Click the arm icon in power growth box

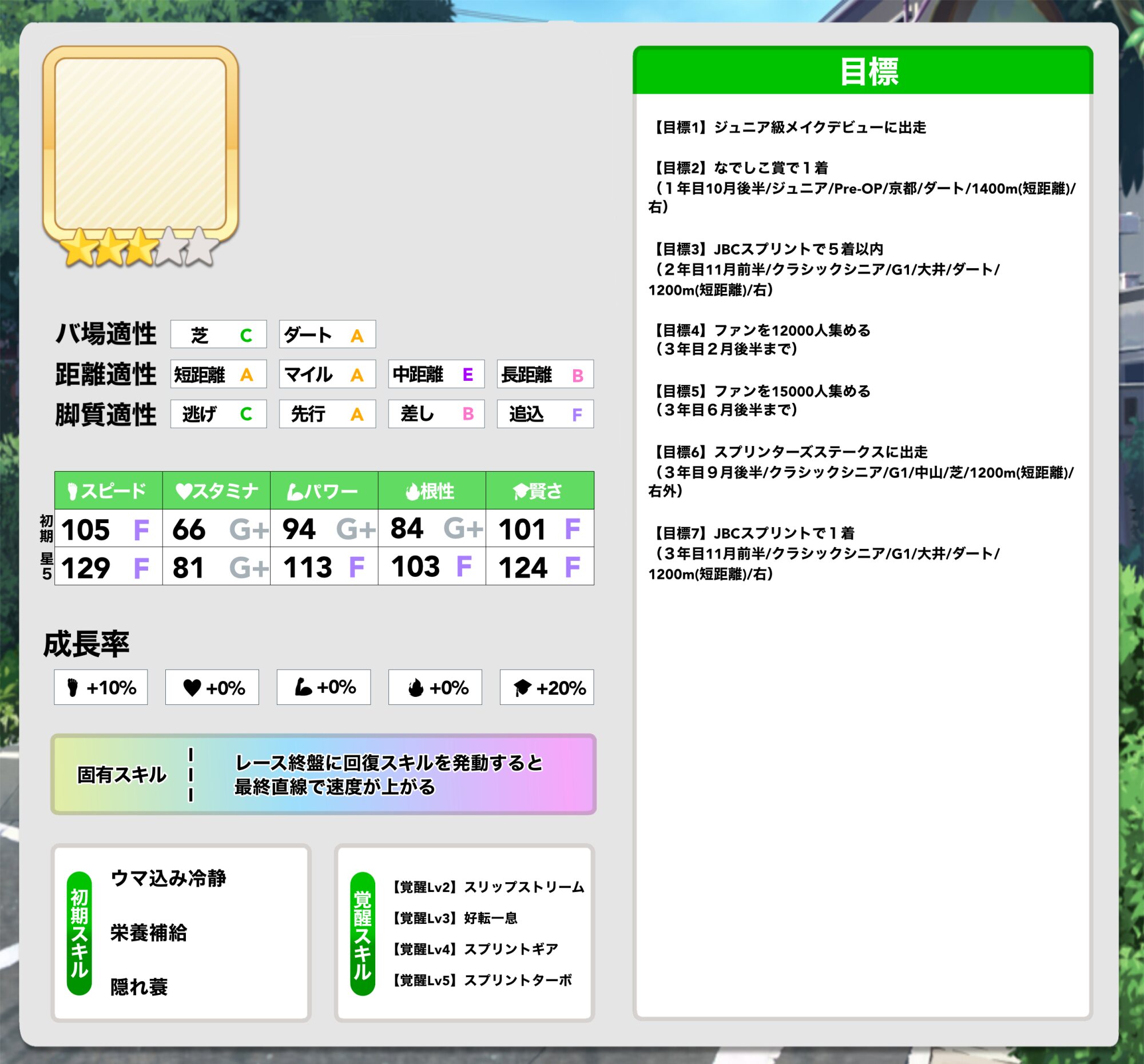303,687
